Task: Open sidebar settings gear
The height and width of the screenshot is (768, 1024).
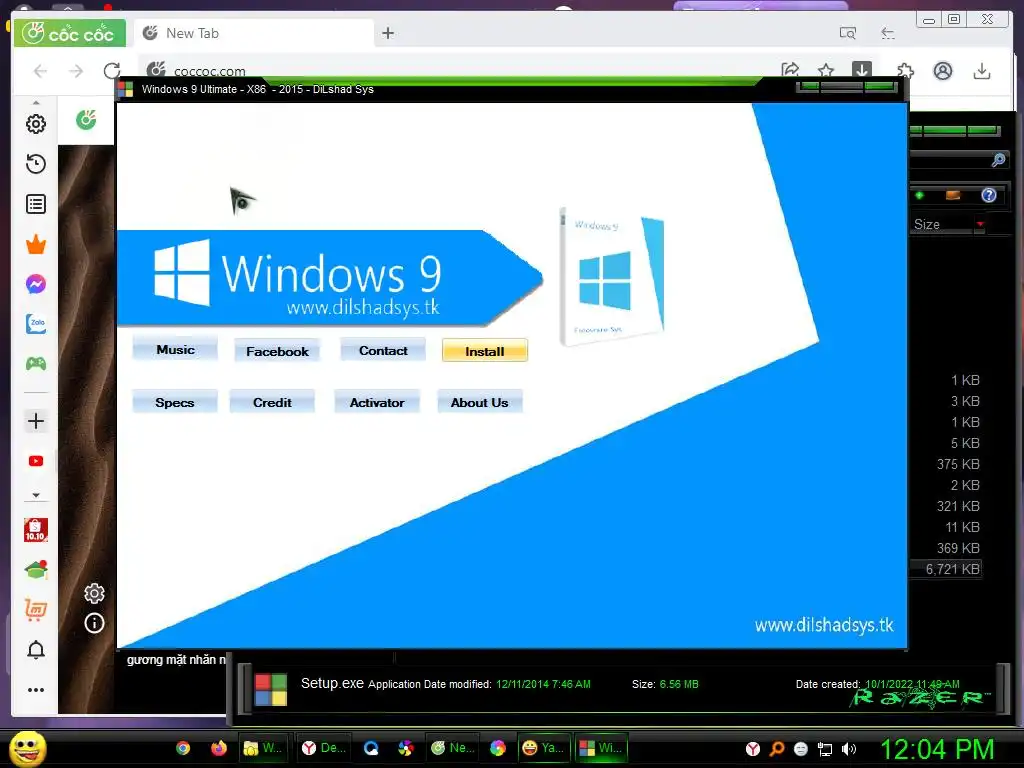Action: pos(36,124)
